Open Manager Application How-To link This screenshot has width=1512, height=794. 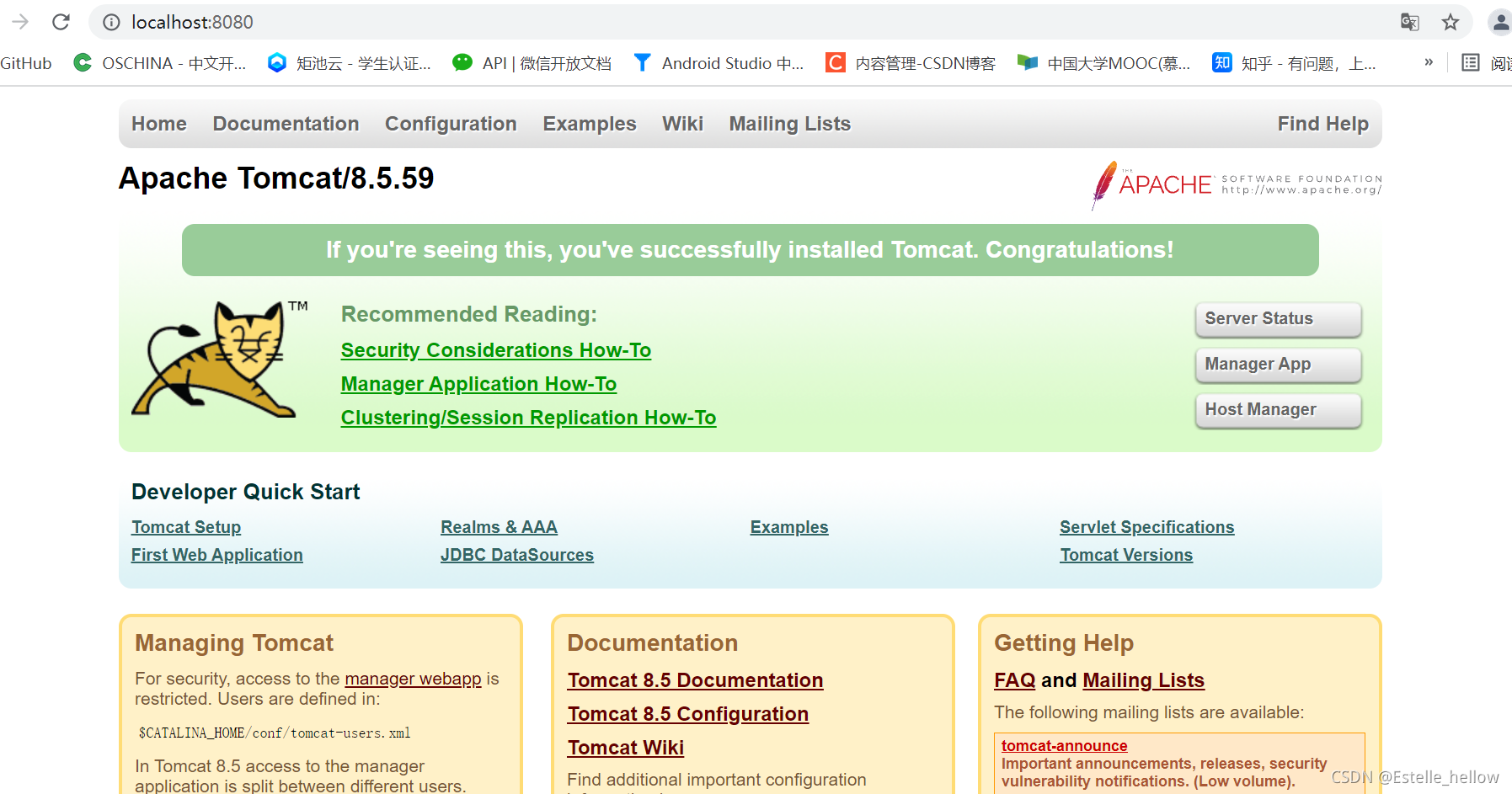(x=478, y=384)
